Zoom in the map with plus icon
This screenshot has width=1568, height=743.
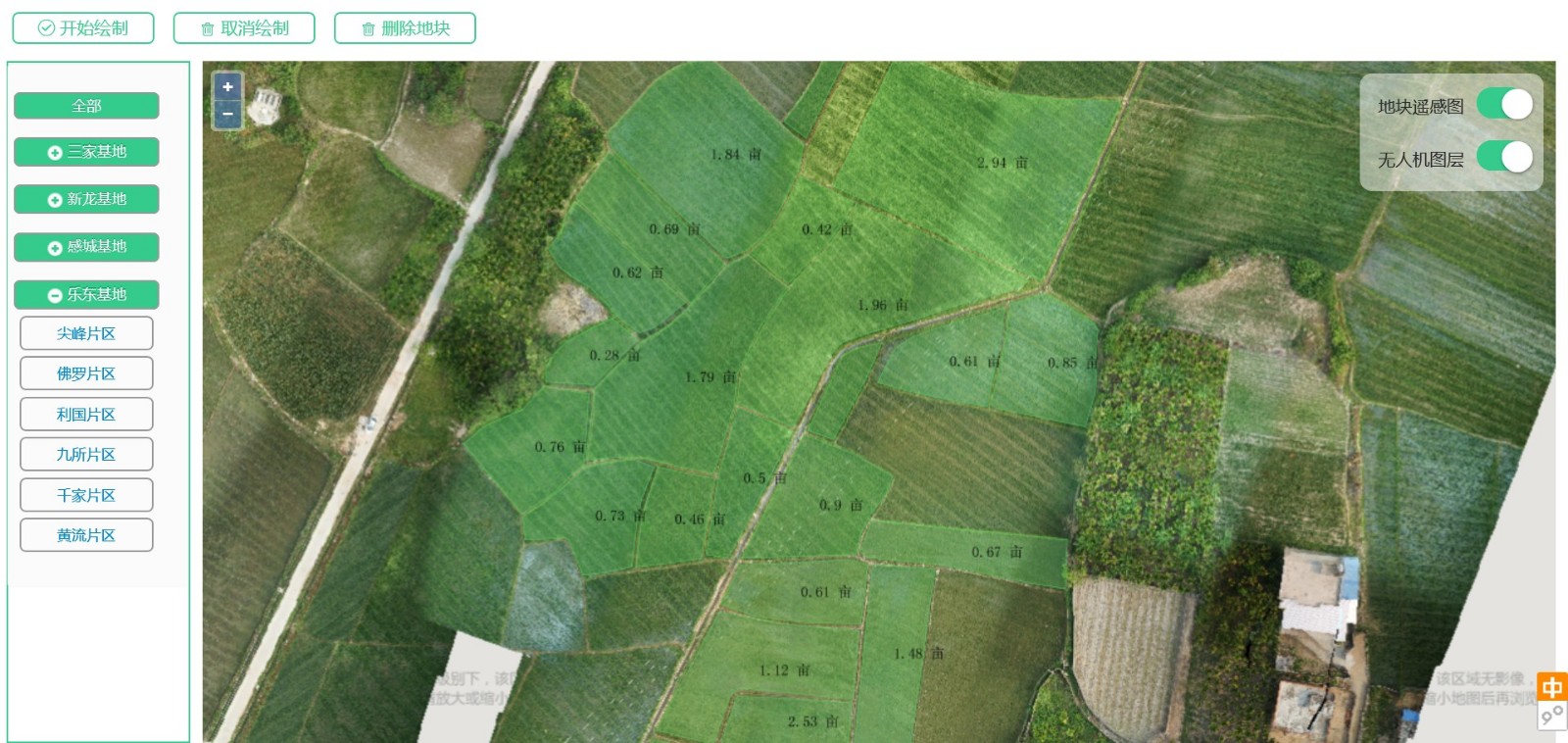pyautogui.click(x=227, y=87)
